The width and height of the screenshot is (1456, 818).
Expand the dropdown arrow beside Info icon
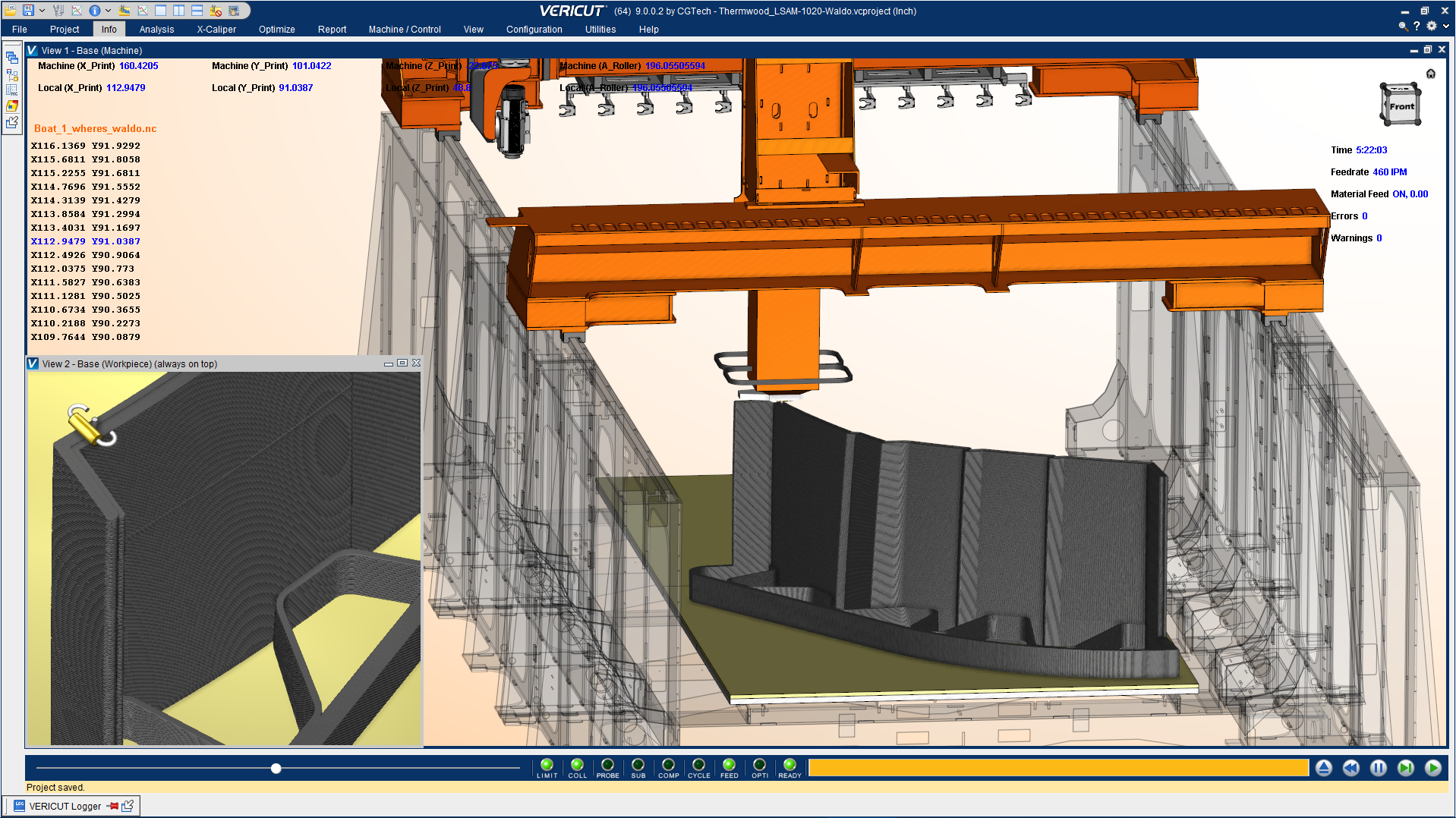(108, 11)
